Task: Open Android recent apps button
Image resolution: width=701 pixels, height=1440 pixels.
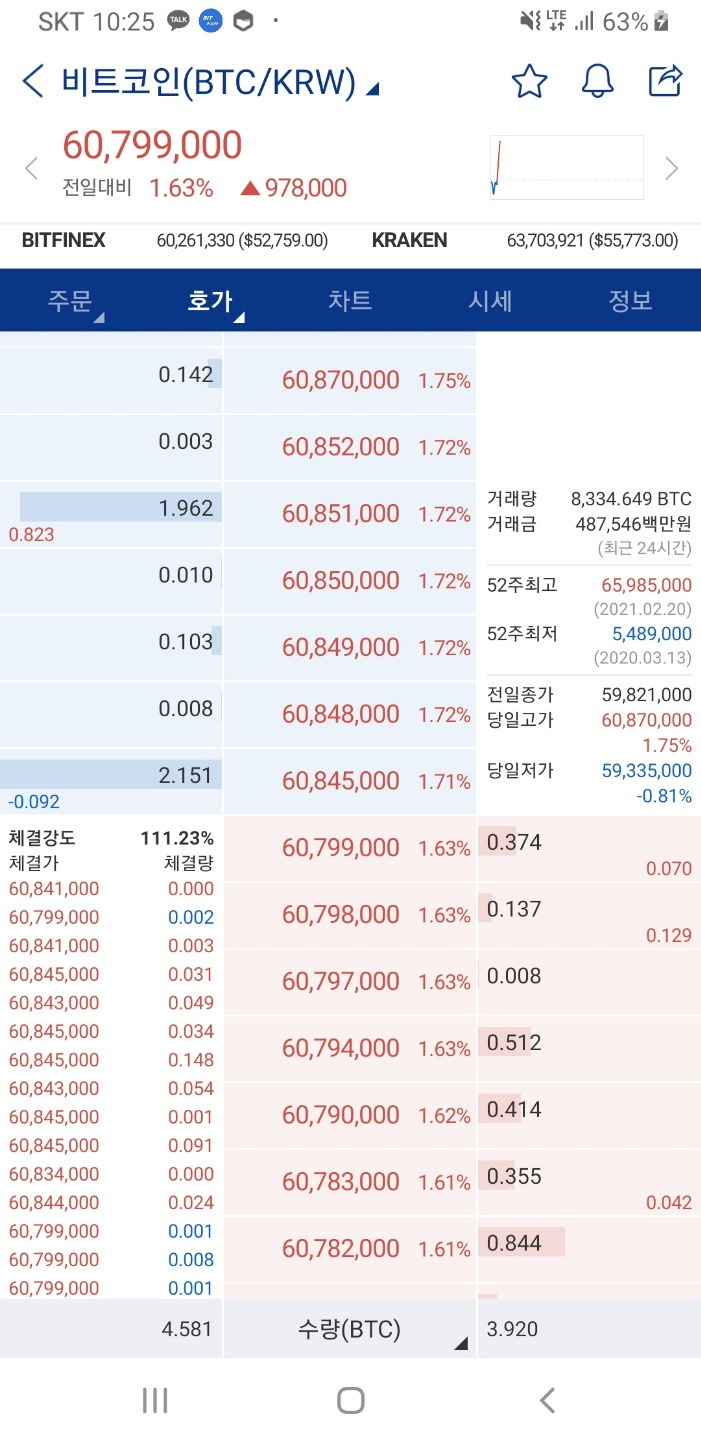Action: [155, 1400]
